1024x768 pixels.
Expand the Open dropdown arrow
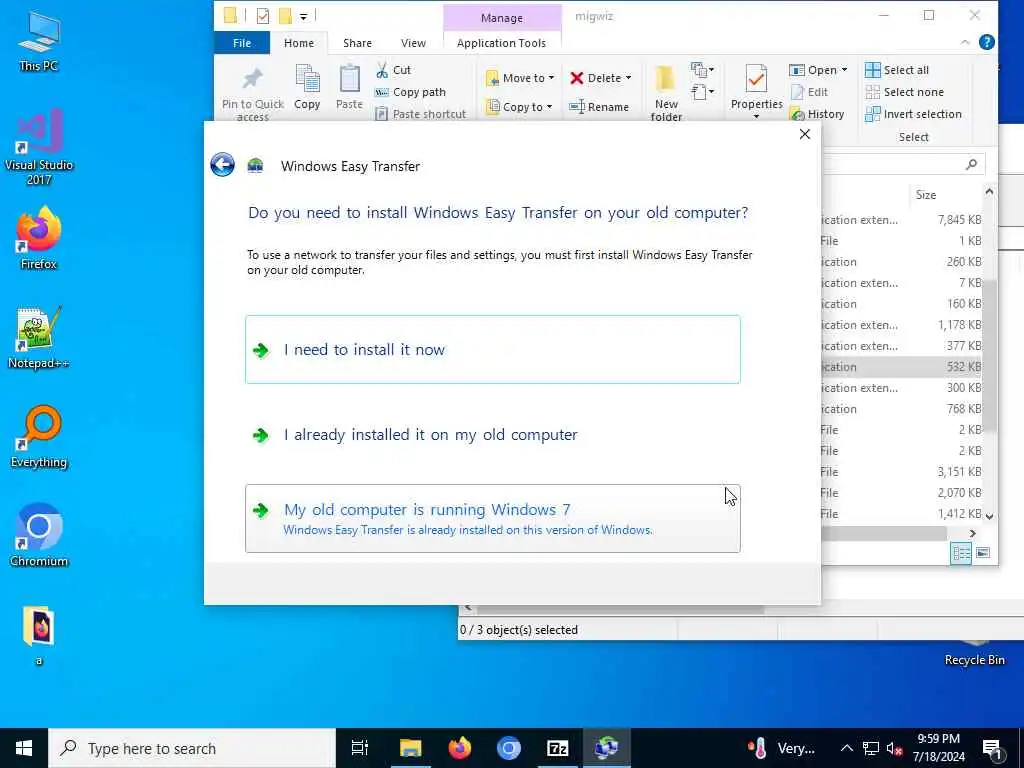[x=844, y=70]
